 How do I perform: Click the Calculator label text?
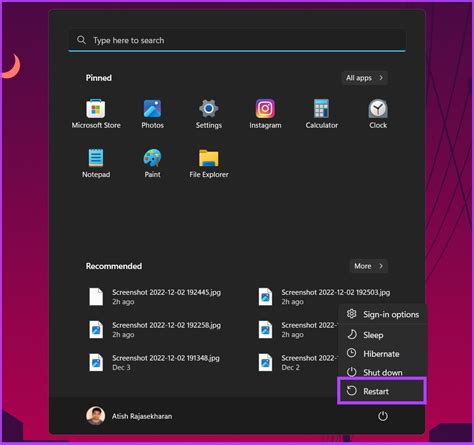[x=322, y=125]
